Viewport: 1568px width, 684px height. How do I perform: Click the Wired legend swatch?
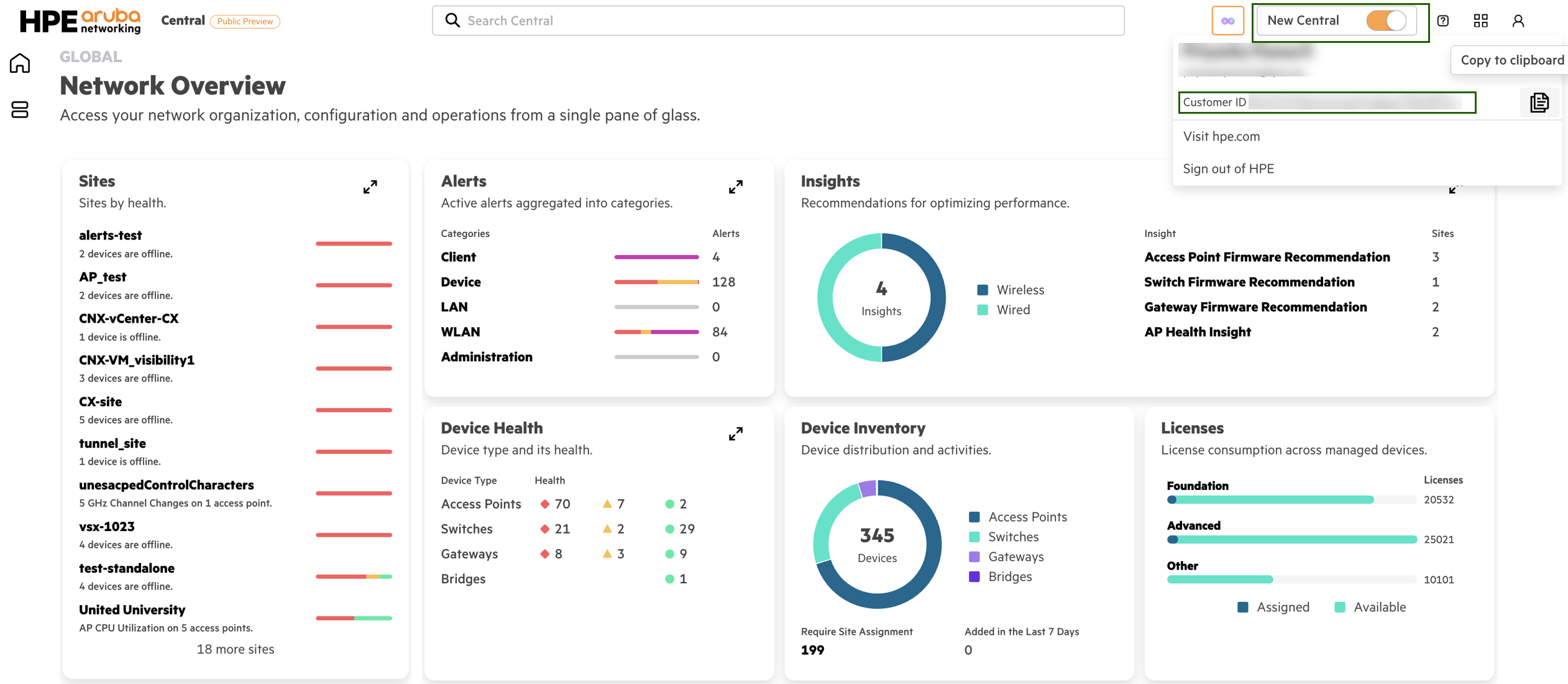coord(983,310)
